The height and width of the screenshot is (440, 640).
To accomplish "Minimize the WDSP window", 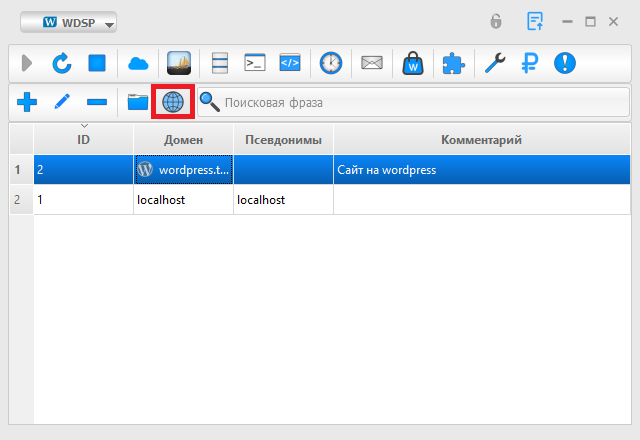I will [567, 21].
